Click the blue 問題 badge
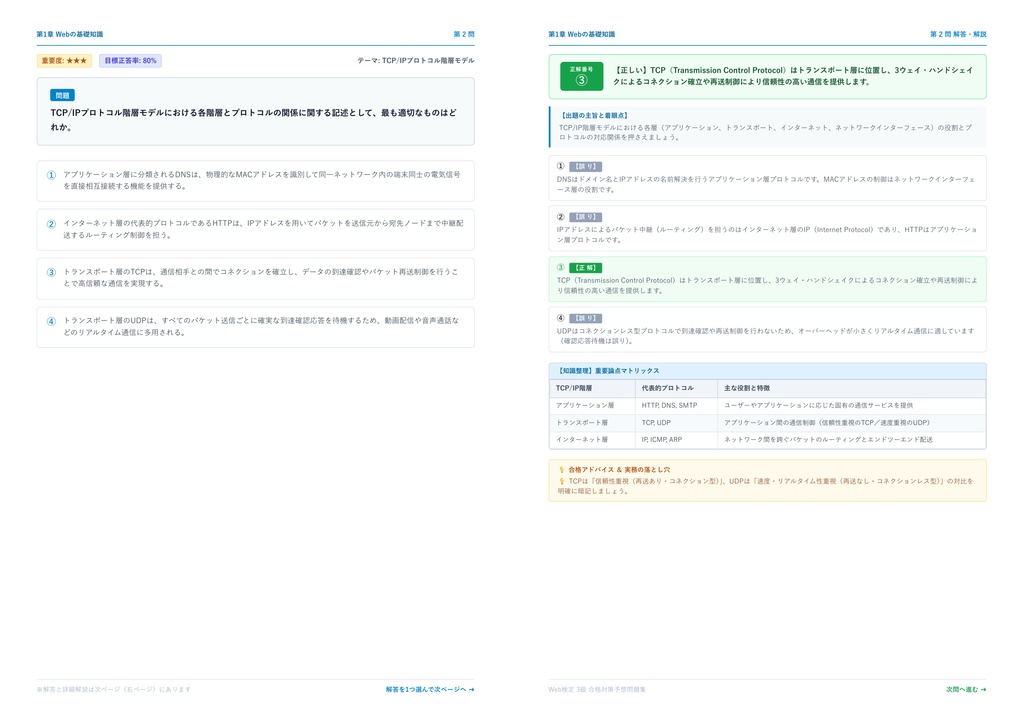Screen dimensions: 1024x724 tap(63, 95)
